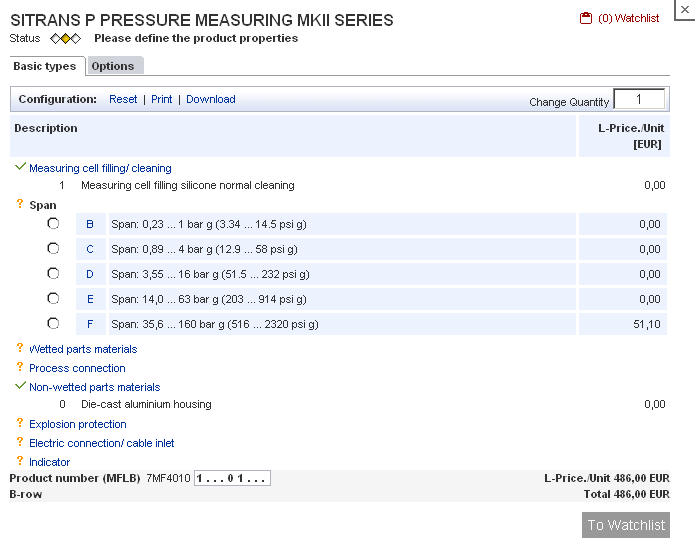Click the 51,10 price for span F

(647, 325)
